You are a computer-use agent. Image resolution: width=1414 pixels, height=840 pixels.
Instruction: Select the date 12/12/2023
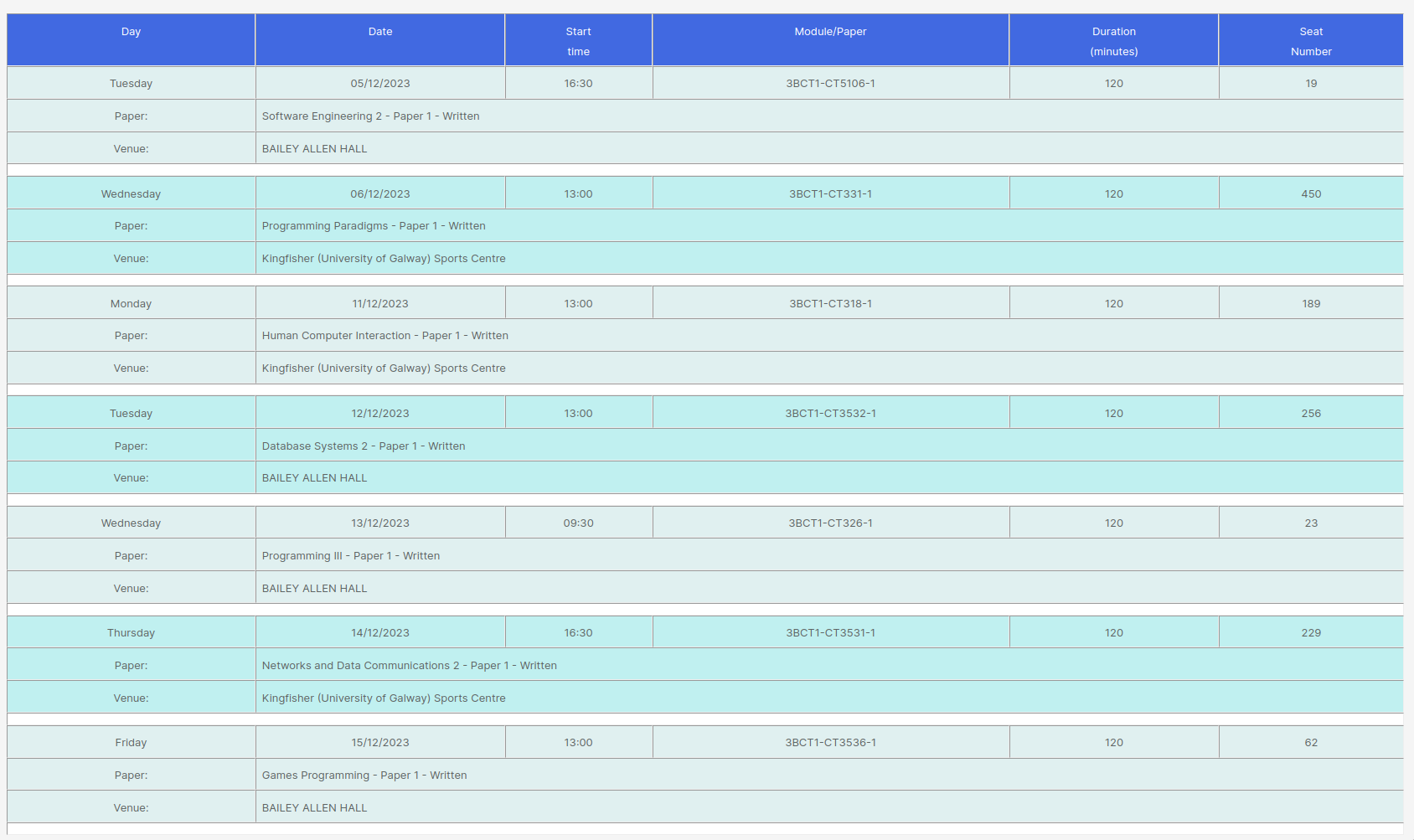point(380,414)
